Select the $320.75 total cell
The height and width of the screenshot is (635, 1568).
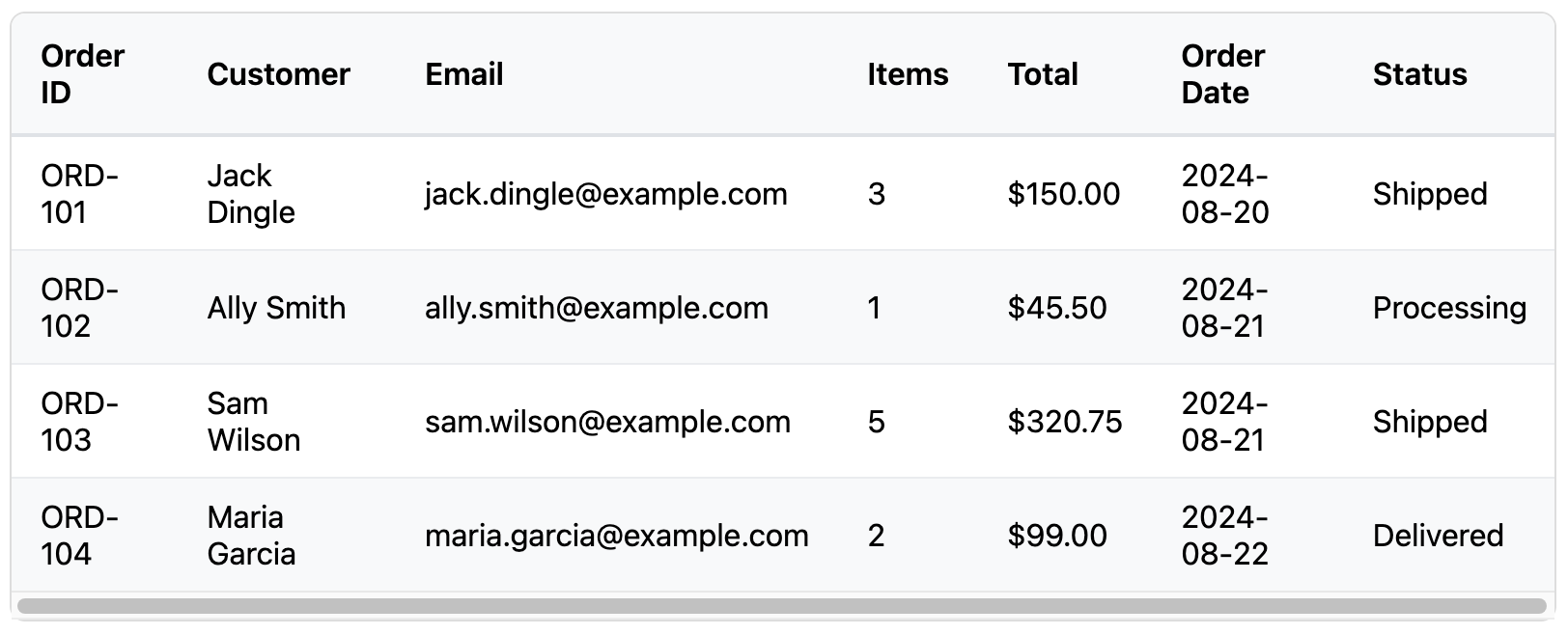[1065, 422]
